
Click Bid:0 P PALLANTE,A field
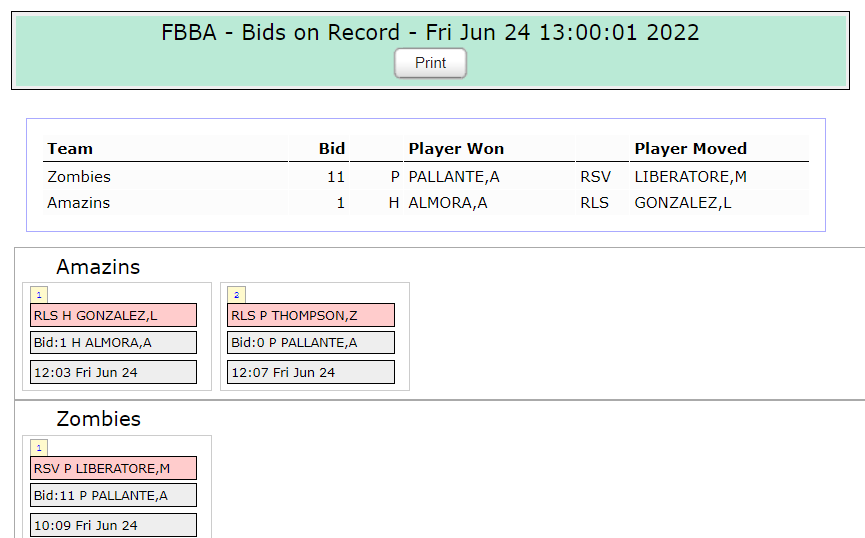[311, 343]
